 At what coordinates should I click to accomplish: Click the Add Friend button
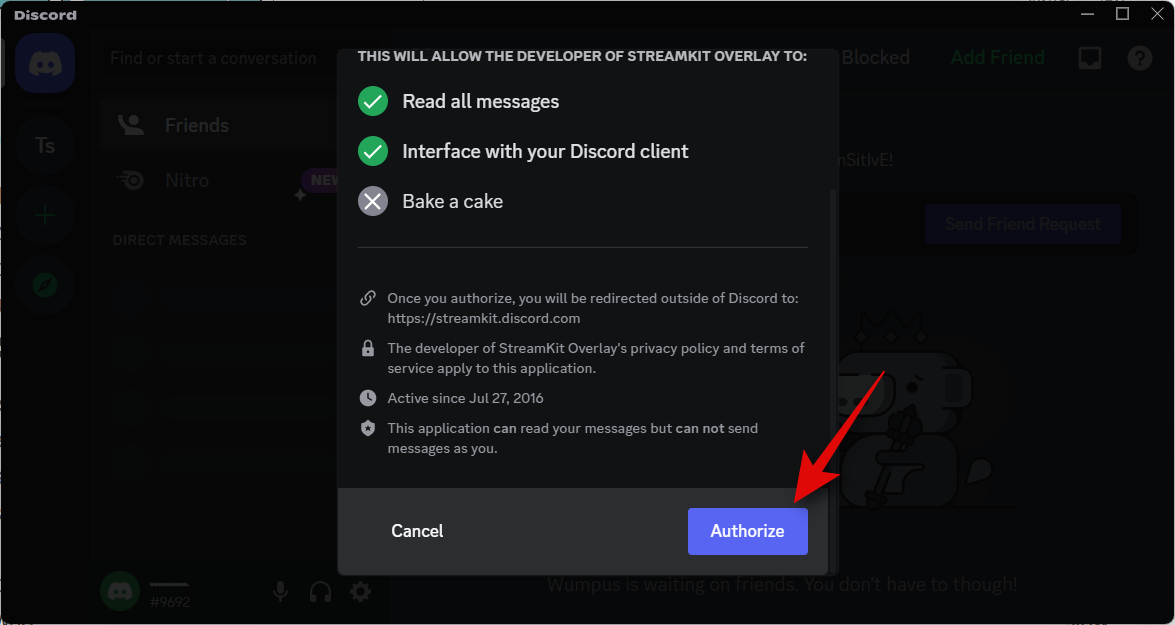[997, 58]
